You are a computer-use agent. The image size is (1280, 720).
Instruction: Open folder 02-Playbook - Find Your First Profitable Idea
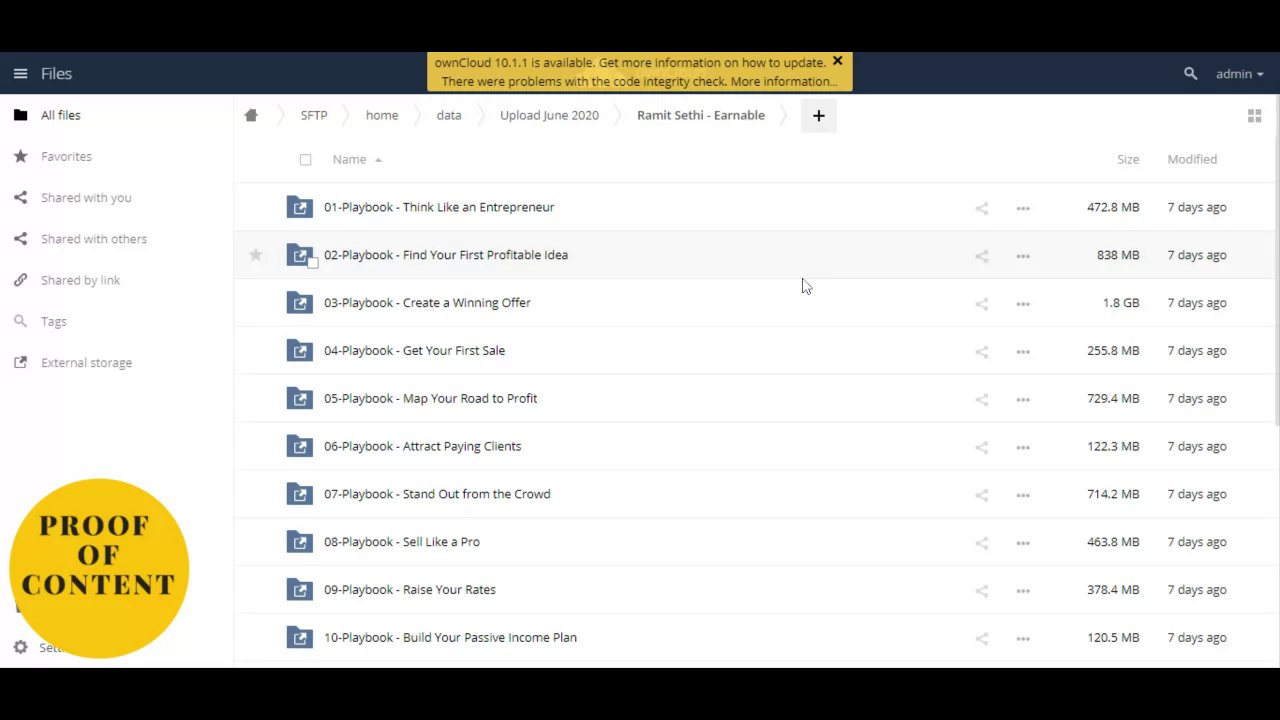[x=446, y=255]
